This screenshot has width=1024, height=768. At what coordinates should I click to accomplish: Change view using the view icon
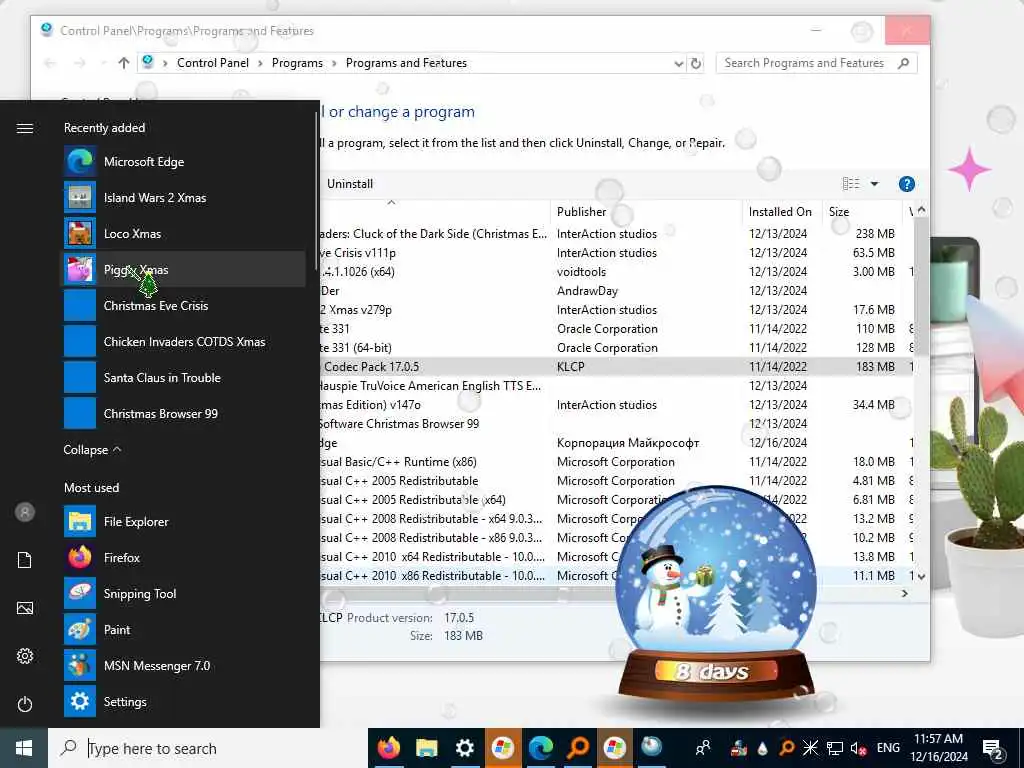pyautogui.click(x=851, y=184)
